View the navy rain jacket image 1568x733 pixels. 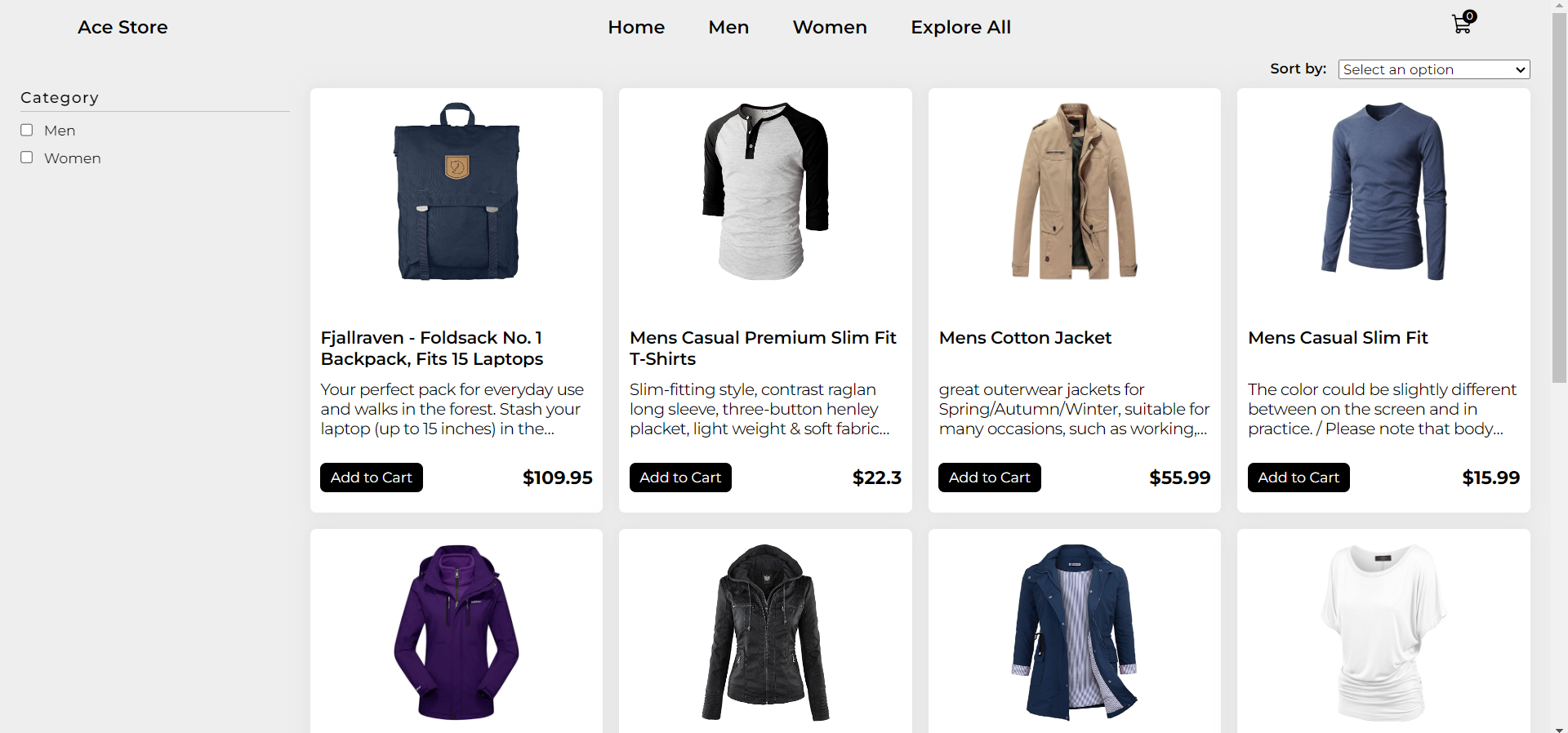click(1074, 633)
